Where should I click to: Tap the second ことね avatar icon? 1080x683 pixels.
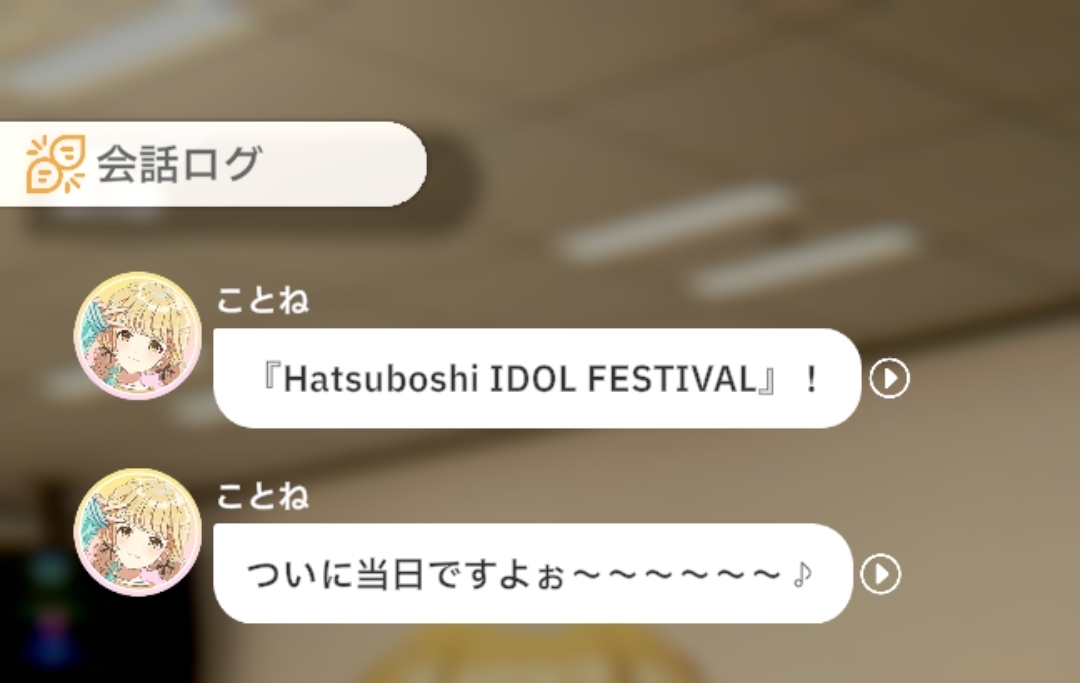pyautogui.click(x=138, y=532)
